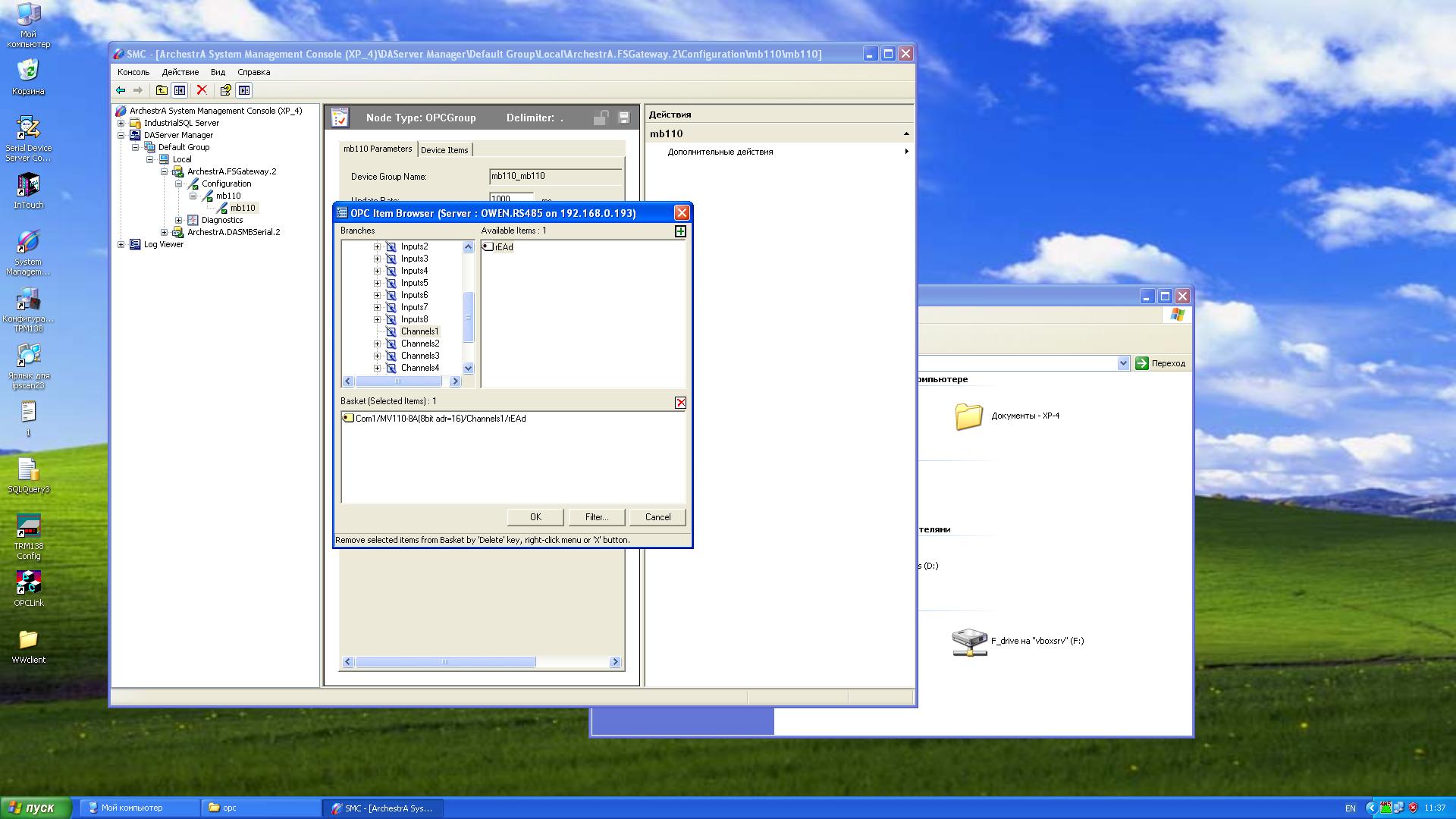This screenshot has width=1456, height=819.
Task: Open the Filter... dialog button
Action: tap(596, 517)
